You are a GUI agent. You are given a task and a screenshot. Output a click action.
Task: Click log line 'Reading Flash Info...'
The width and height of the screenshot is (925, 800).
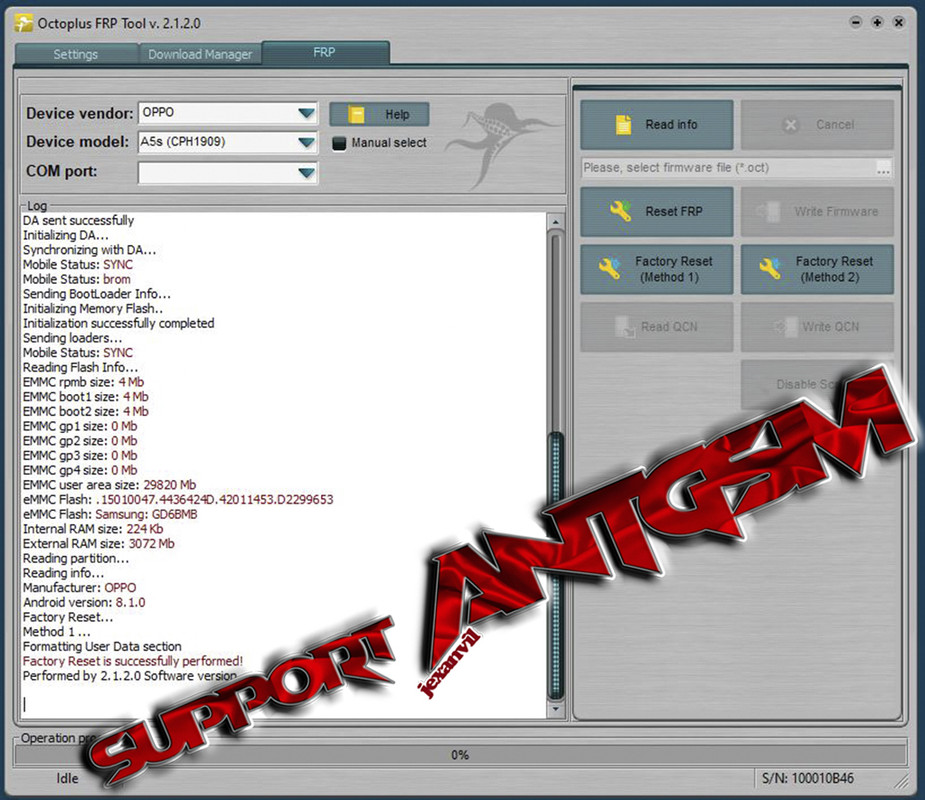tap(80, 368)
